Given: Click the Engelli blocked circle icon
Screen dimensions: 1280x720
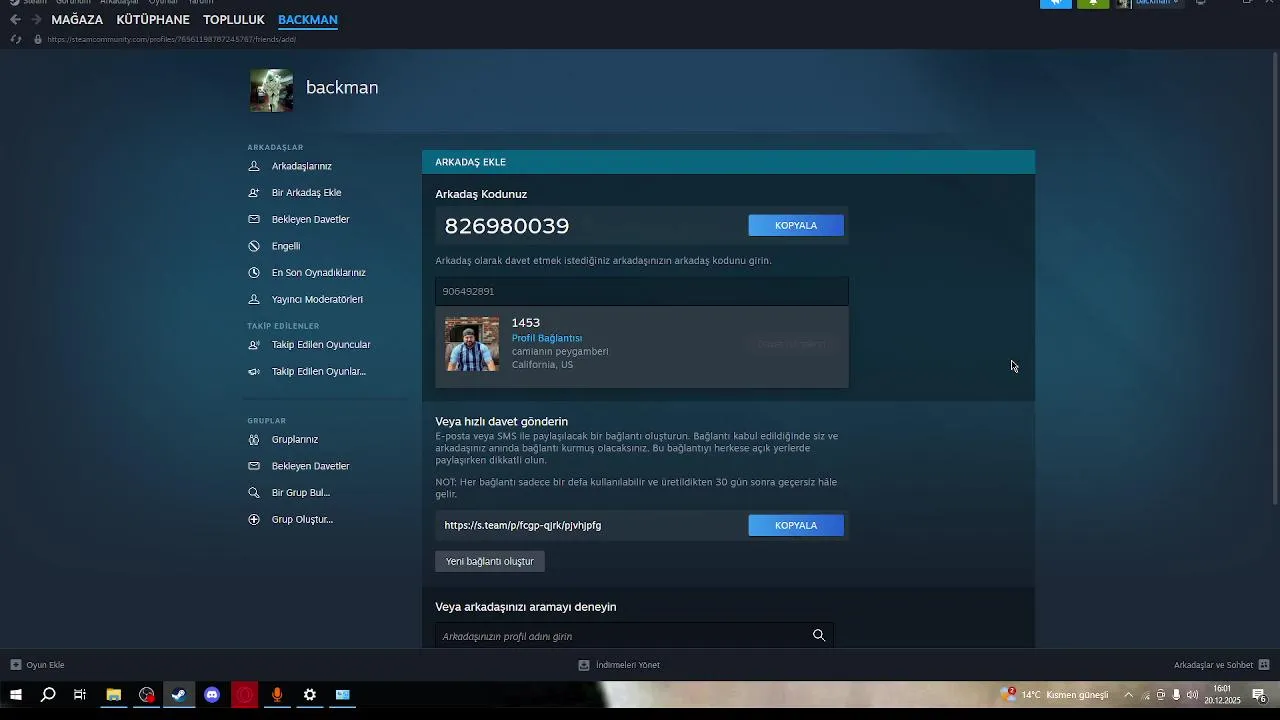Looking at the screenshot, I should click(254, 246).
